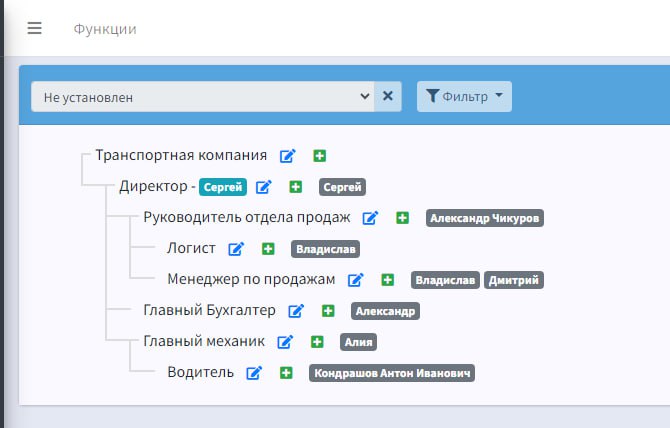Click the Кондрашов Антон Иванович tag
Image resolution: width=670 pixels, height=428 pixels.
click(392, 373)
